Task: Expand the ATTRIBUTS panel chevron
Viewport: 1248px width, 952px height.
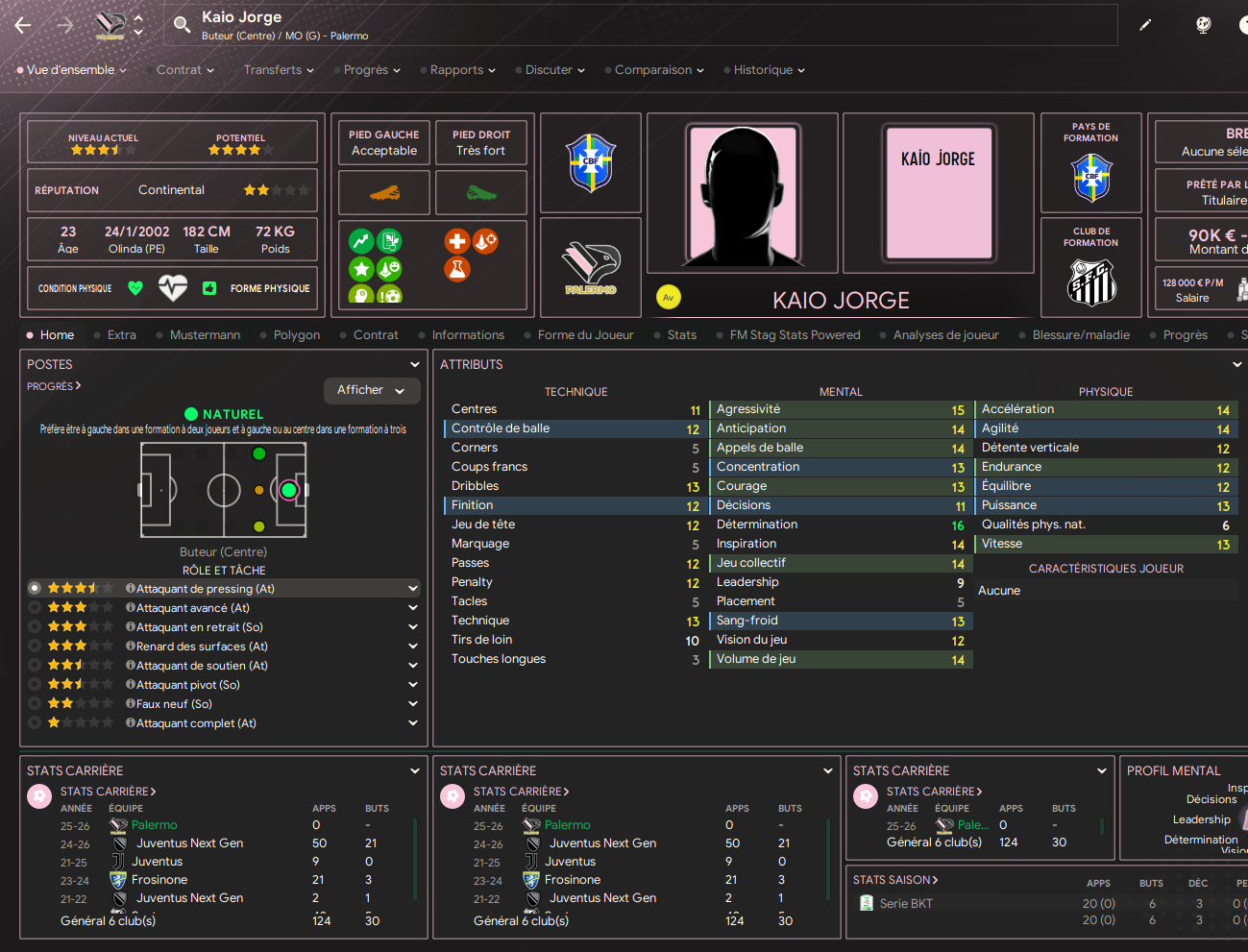Action: 1237,364
